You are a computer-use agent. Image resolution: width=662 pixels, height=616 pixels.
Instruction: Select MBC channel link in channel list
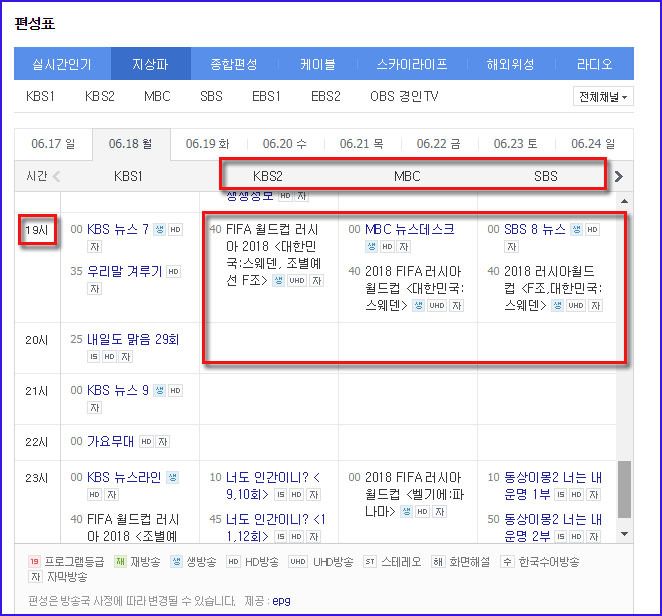[x=157, y=96]
